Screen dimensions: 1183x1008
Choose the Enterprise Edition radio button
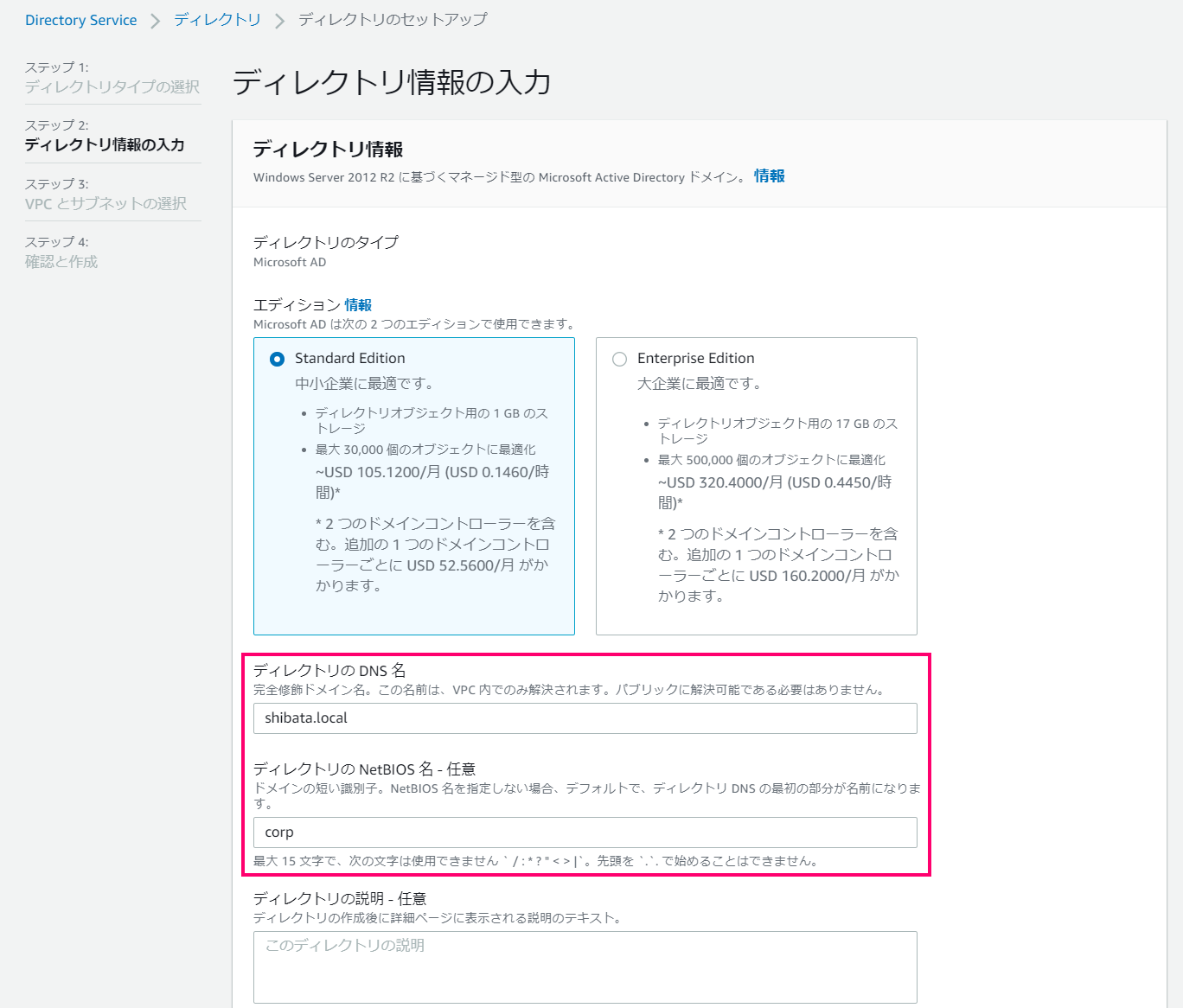tap(619, 359)
